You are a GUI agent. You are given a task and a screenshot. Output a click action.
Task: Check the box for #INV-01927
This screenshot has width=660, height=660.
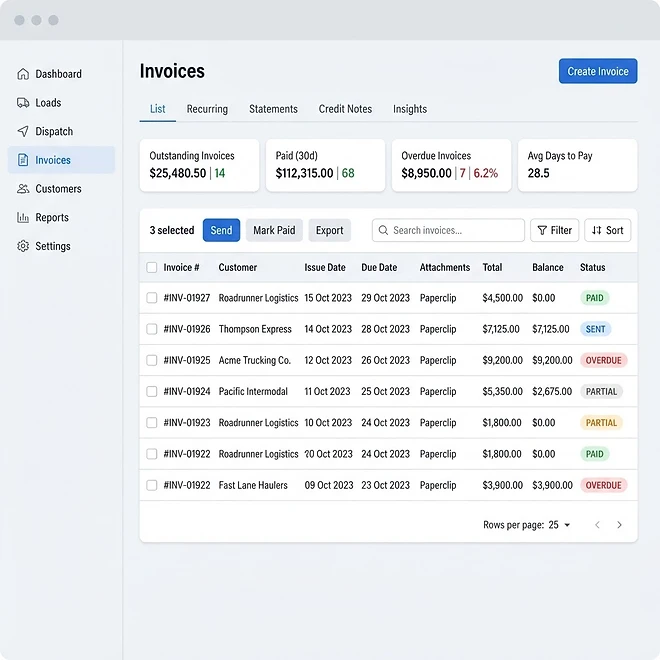152,298
